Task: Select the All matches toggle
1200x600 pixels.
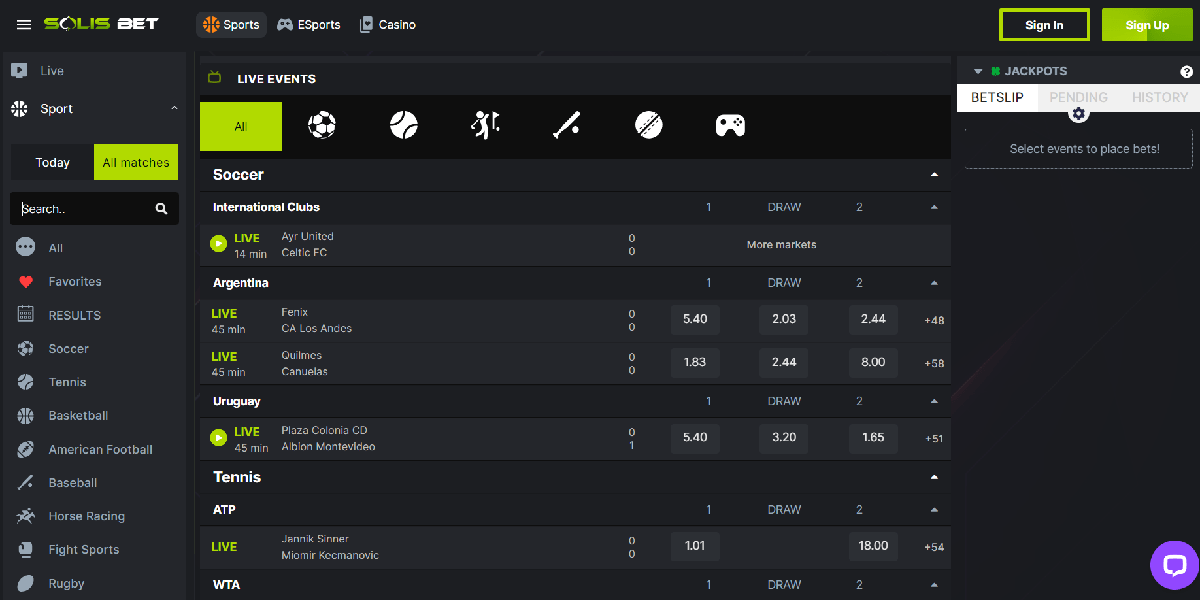Action: point(136,162)
